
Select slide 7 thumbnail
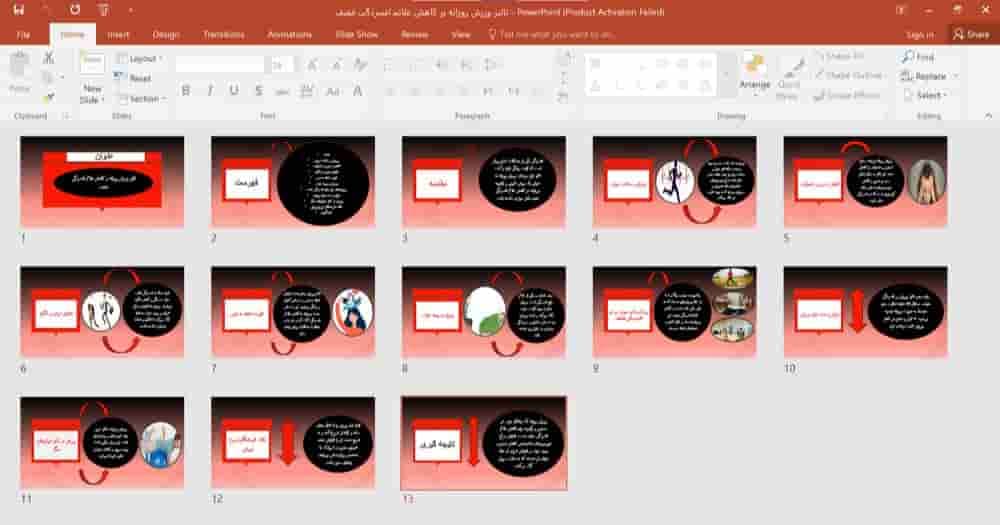coord(293,312)
